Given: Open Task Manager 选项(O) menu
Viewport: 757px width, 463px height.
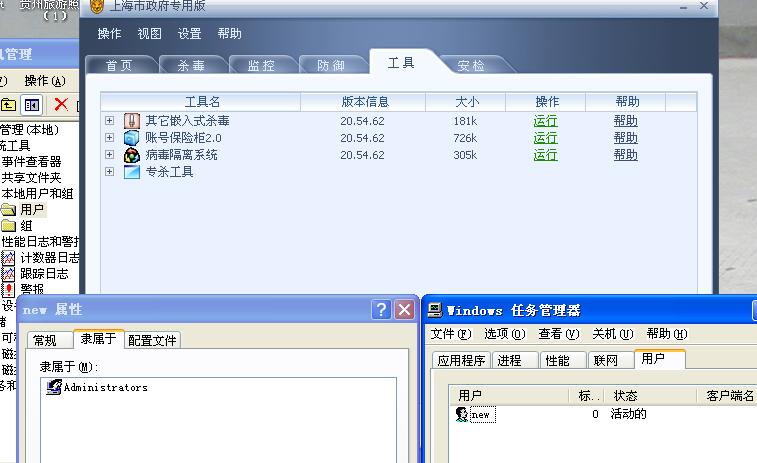Looking at the screenshot, I should (x=505, y=334).
